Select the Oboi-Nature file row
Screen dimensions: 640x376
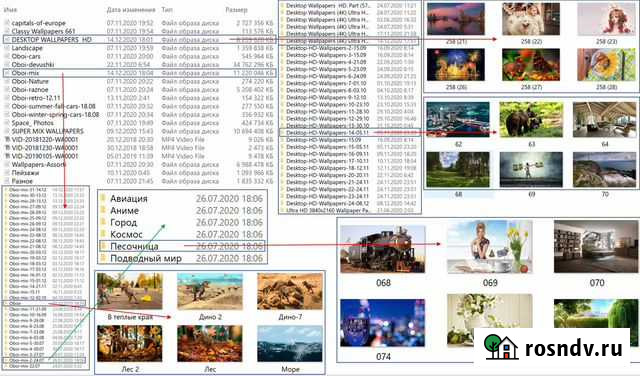[139, 81]
